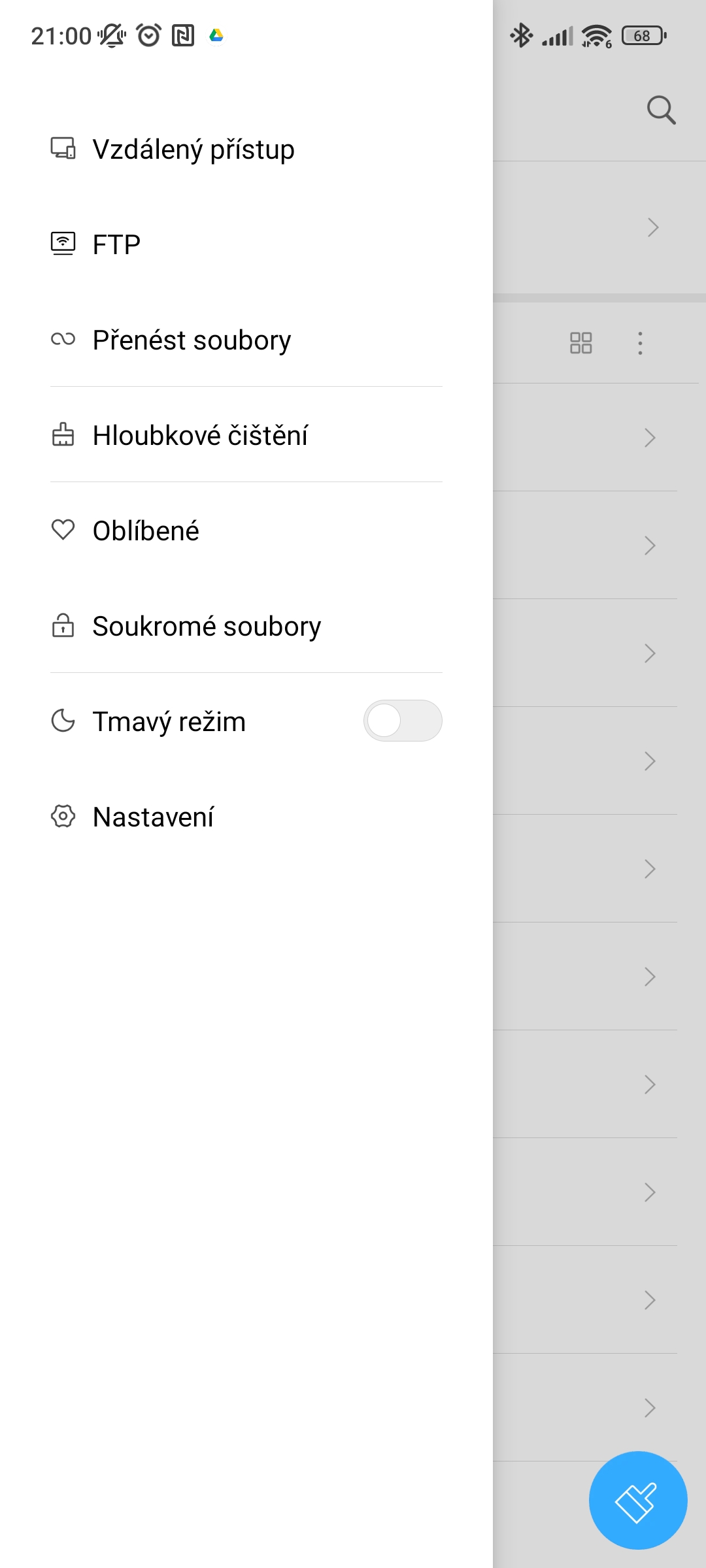
Task: Click the Hloubkové čištění brush icon
Action: [63, 434]
